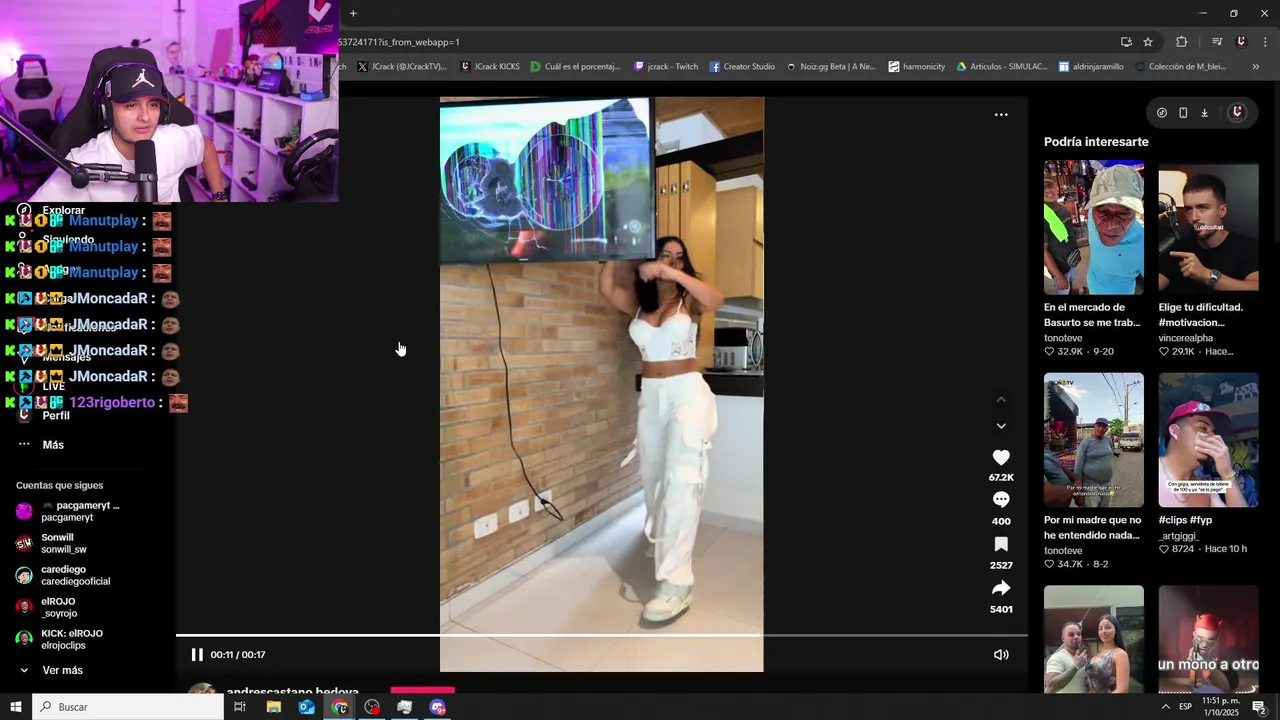Go to the next video with the down chevron
1280x720 pixels.
coord(1001,426)
